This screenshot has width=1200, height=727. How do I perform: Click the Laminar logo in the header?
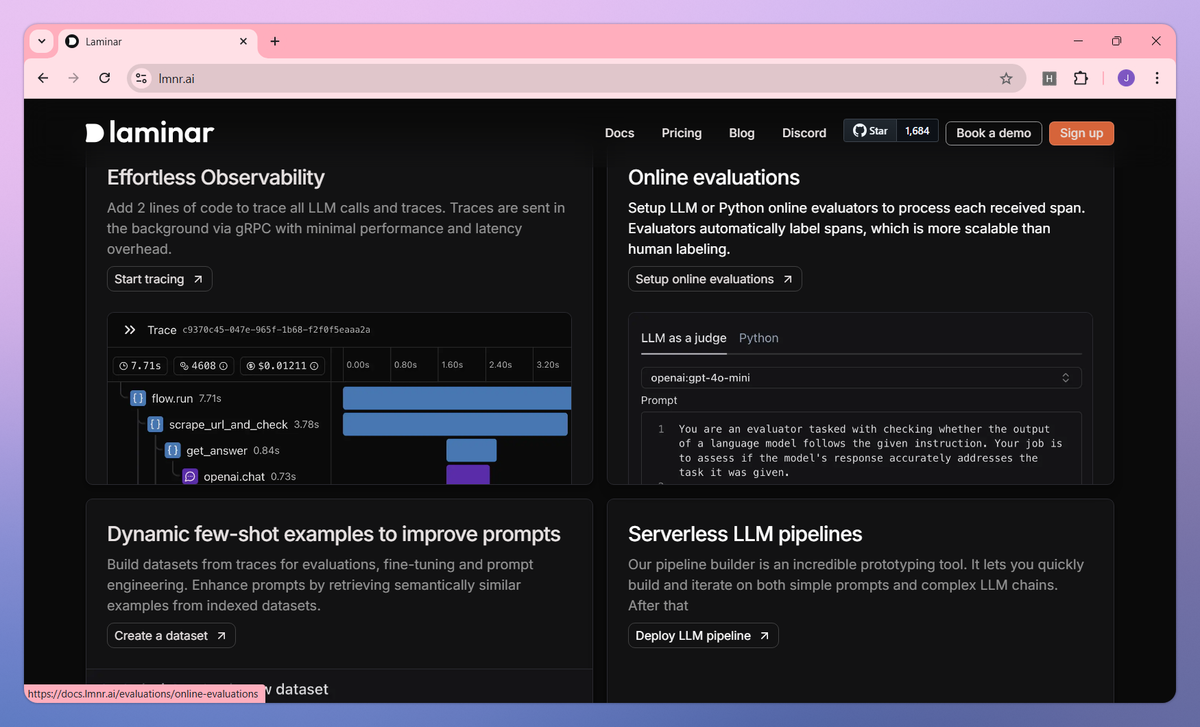click(x=150, y=132)
